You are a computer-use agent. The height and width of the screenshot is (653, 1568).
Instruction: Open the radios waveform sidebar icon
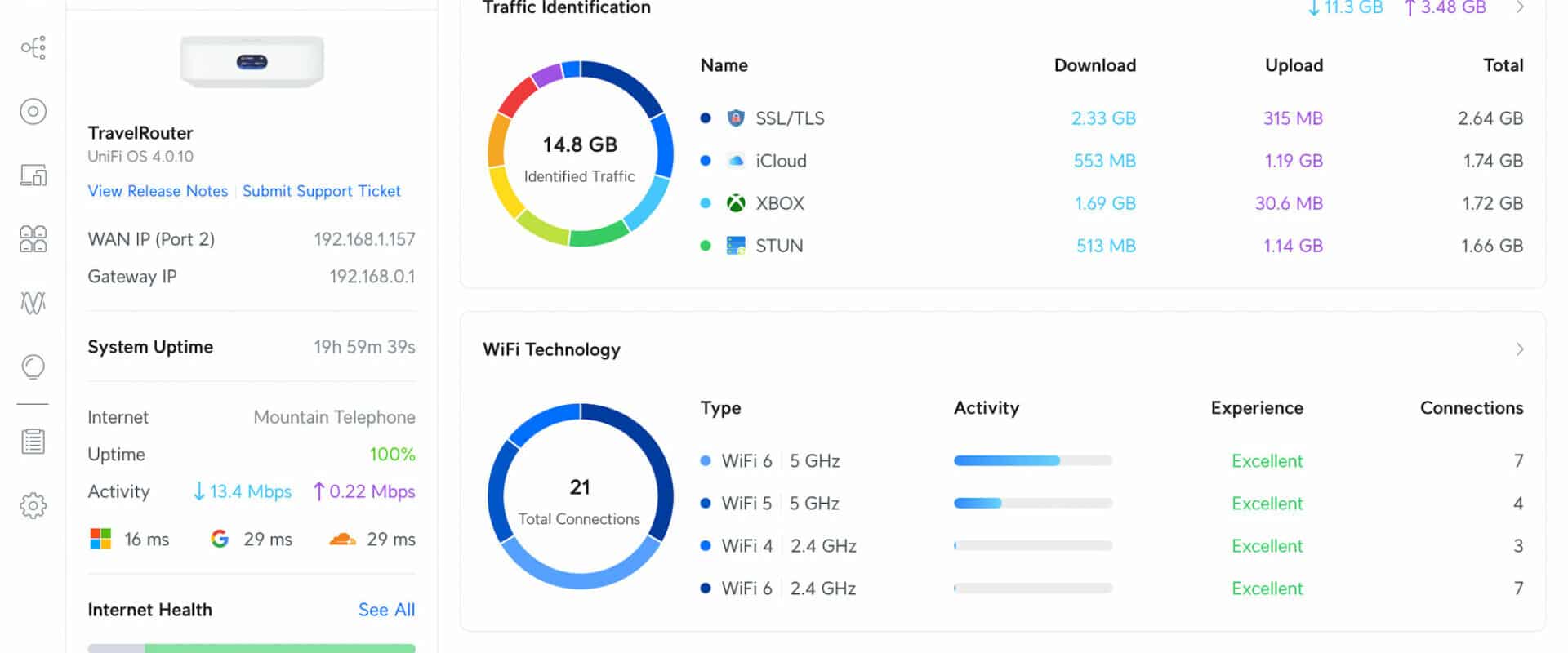pos(33,303)
